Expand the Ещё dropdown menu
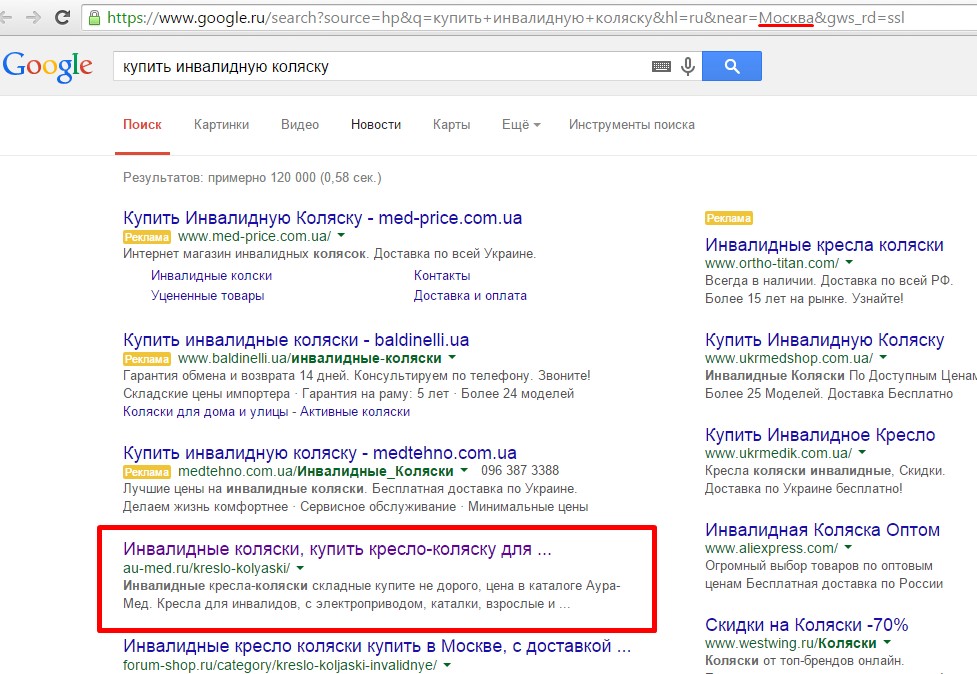 click(x=520, y=125)
